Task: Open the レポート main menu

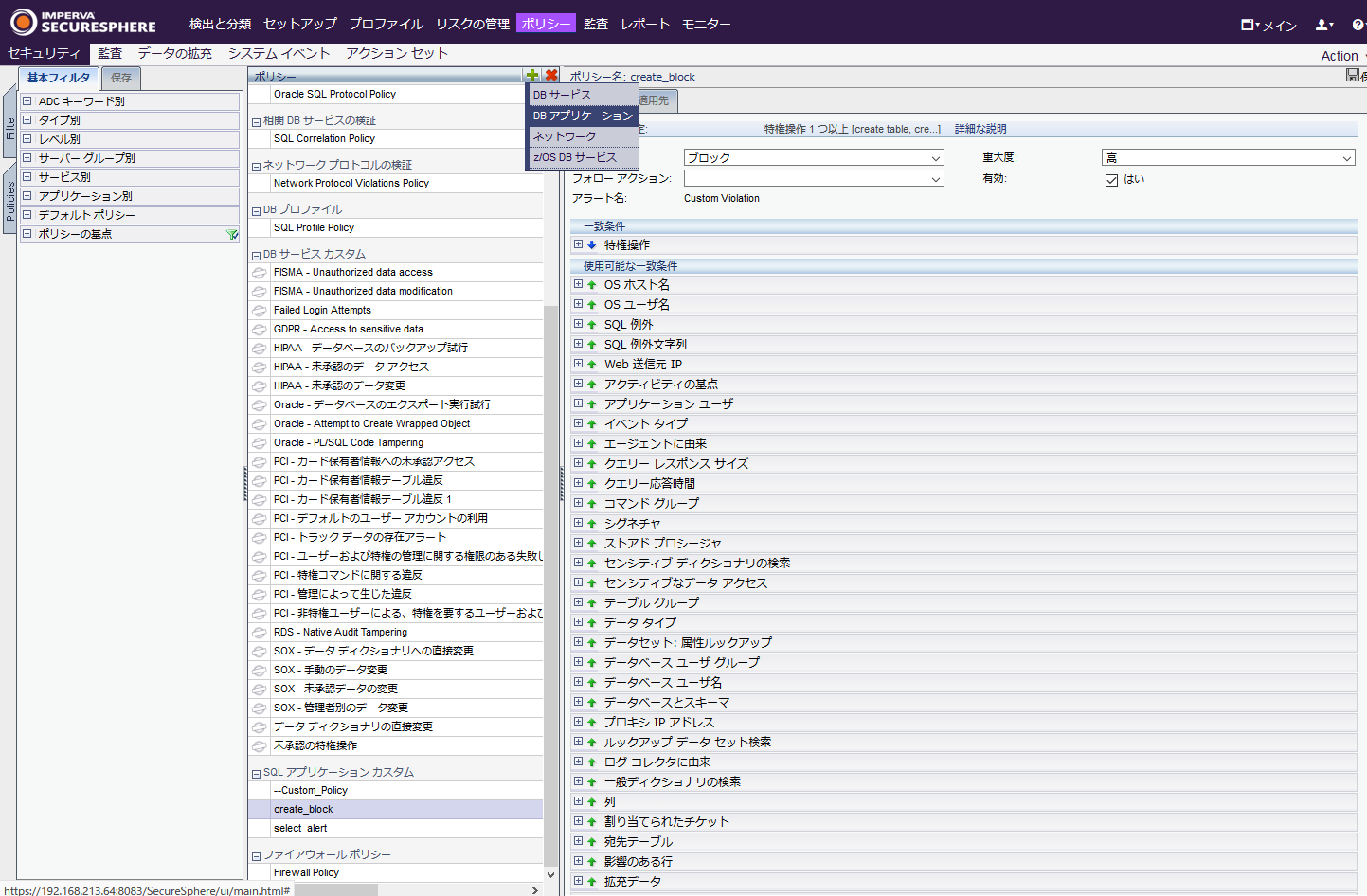Action: pyautogui.click(x=645, y=24)
